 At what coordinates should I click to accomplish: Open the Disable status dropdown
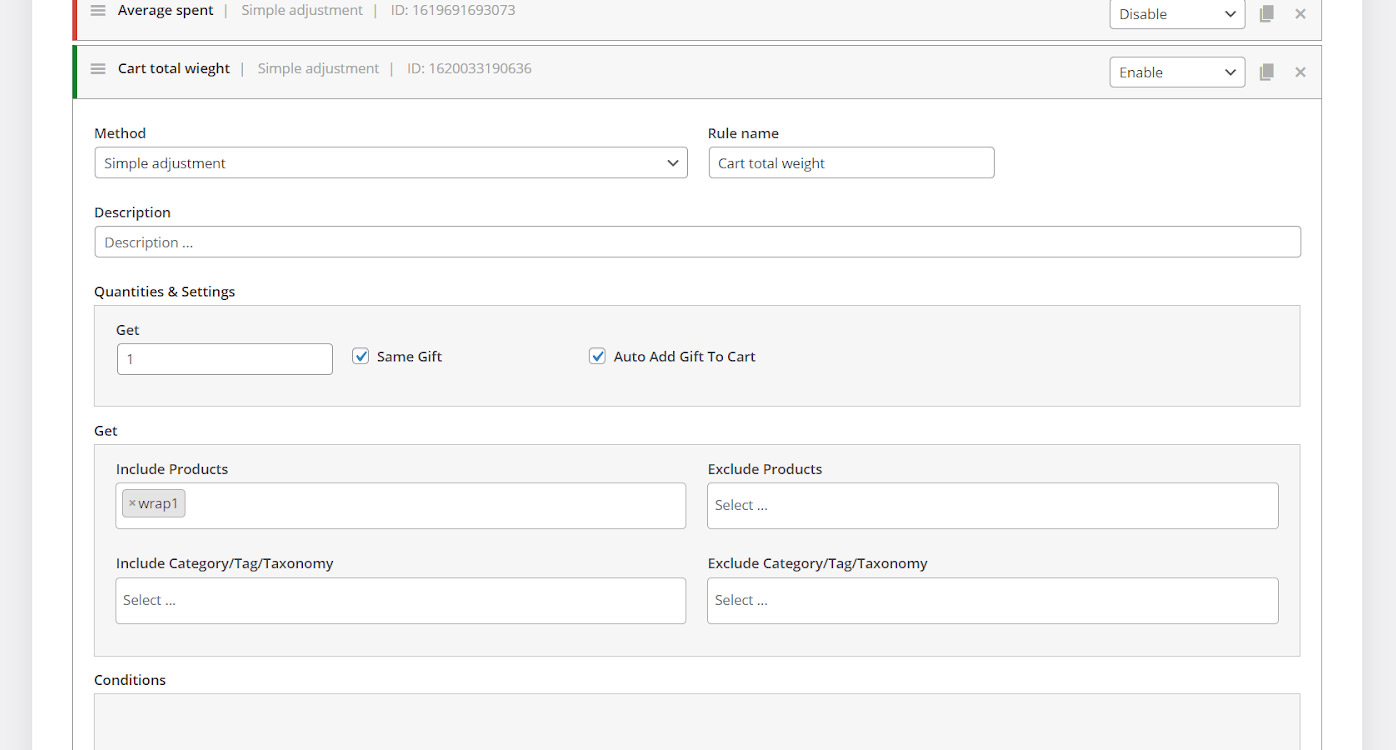(1176, 14)
